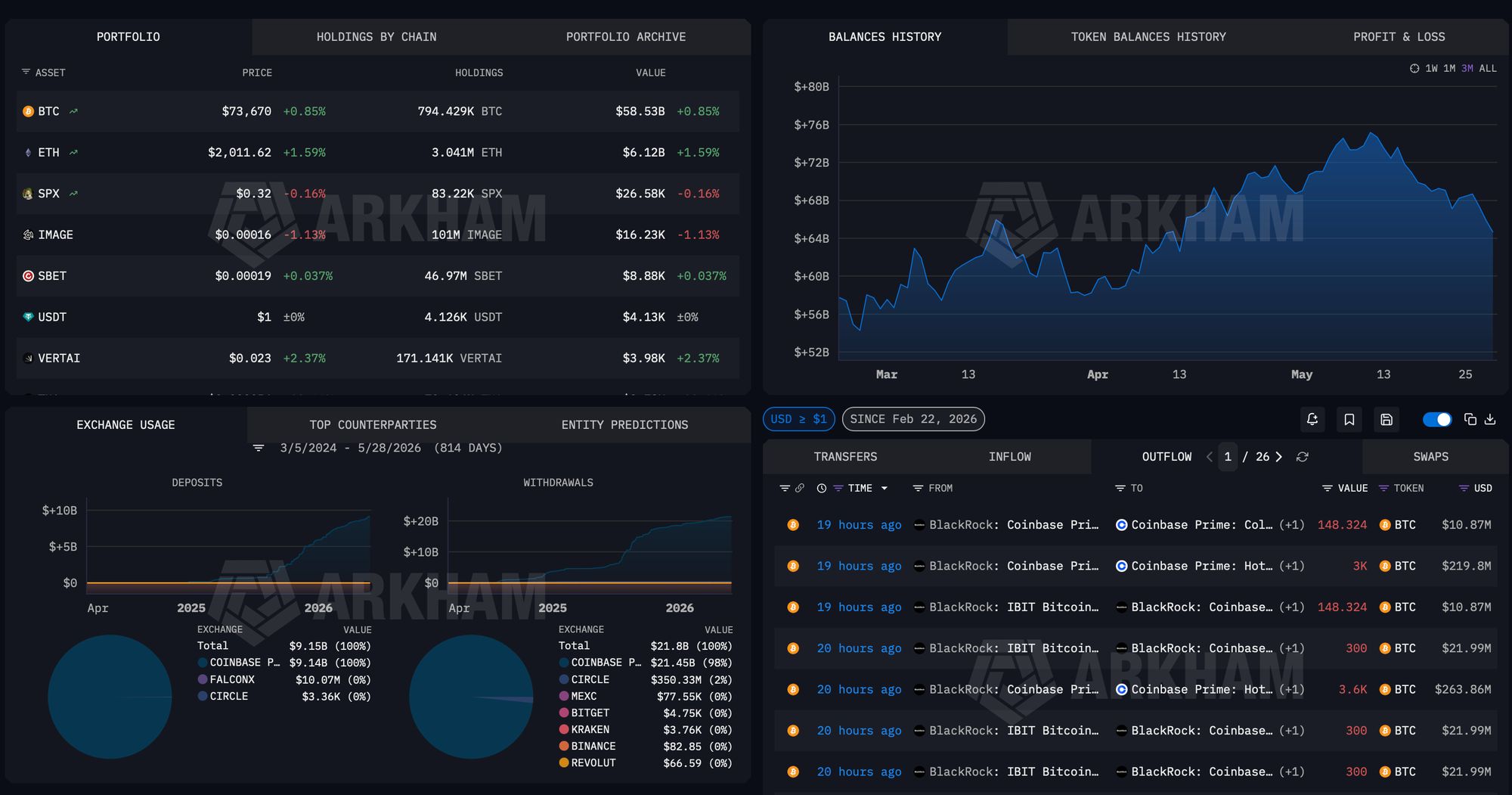Open the USD column filter
Screen dimensions: 1512x795
pyautogui.click(x=1464, y=489)
